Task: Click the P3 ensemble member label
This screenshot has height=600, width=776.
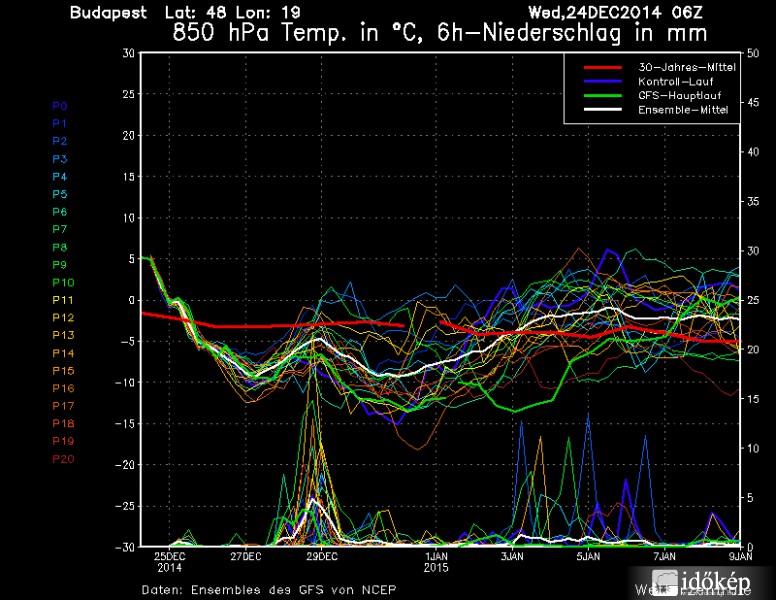Action: [60, 159]
